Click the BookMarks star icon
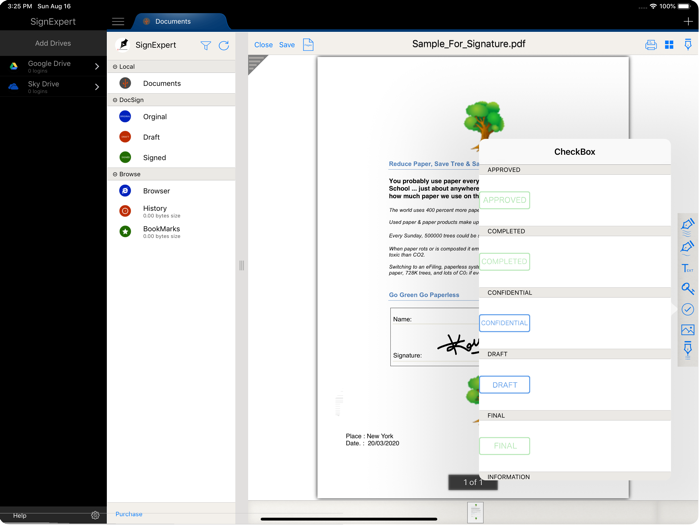 pos(125,231)
